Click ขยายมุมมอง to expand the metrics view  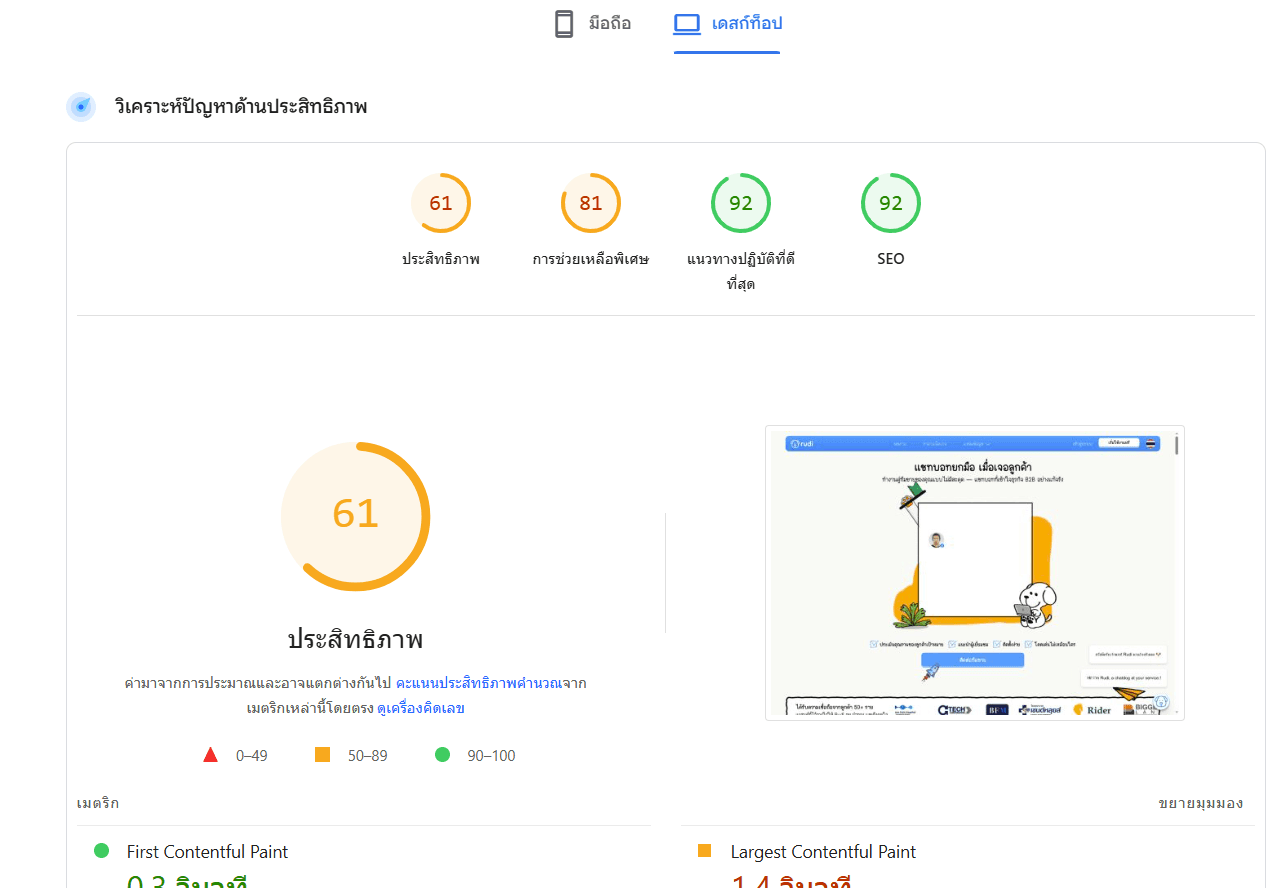point(1201,804)
